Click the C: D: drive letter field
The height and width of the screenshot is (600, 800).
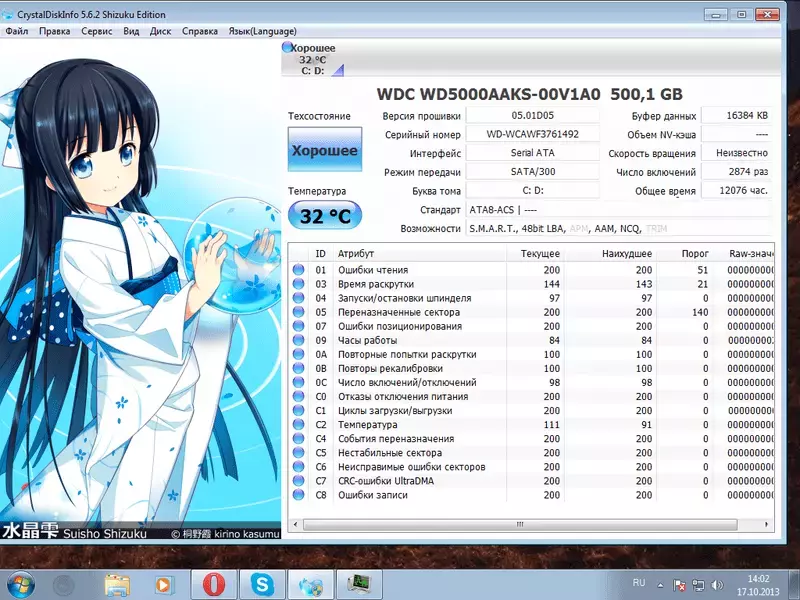tap(533, 191)
